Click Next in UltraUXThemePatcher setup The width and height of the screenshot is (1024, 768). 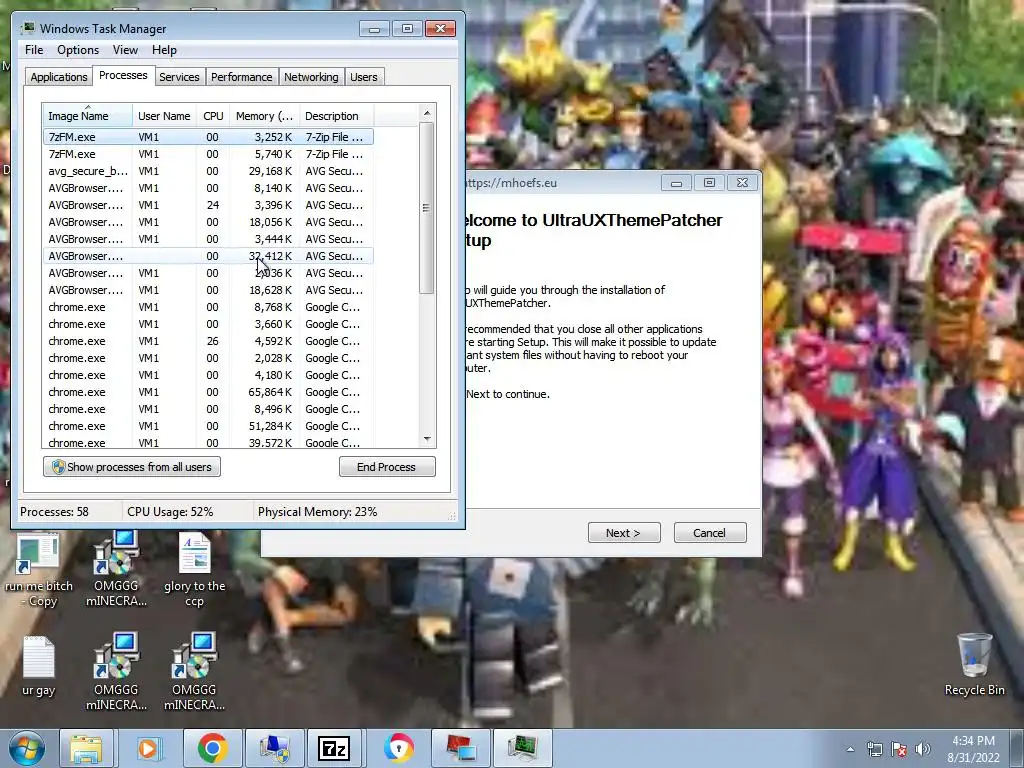tap(624, 533)
